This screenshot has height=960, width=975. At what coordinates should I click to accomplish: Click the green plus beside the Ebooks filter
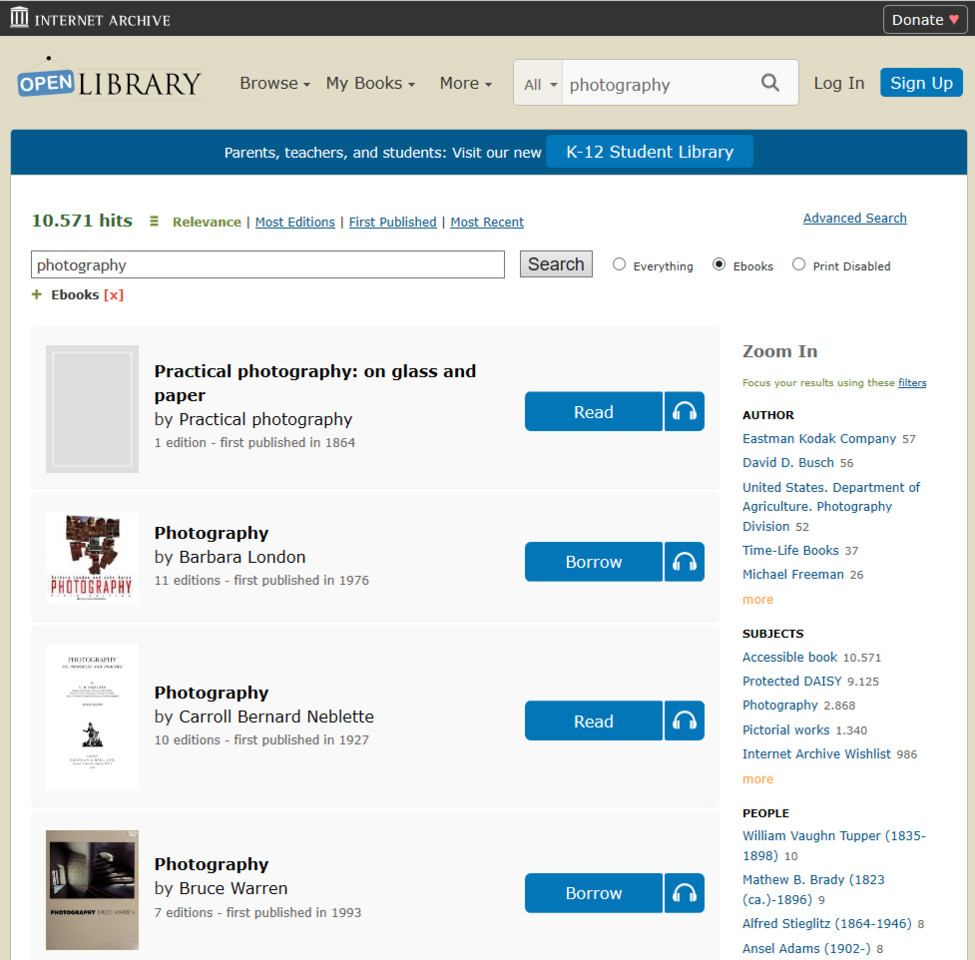coord(34,295)
